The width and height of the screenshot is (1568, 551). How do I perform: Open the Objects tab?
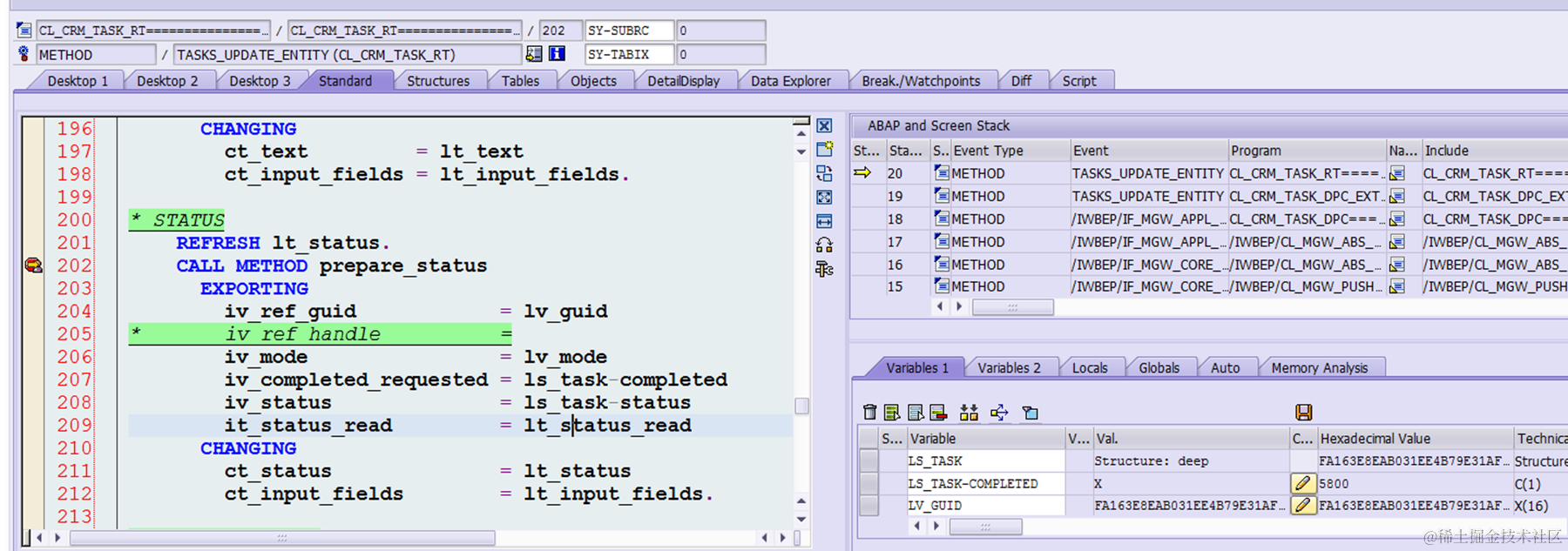click(x=593, y=81)
